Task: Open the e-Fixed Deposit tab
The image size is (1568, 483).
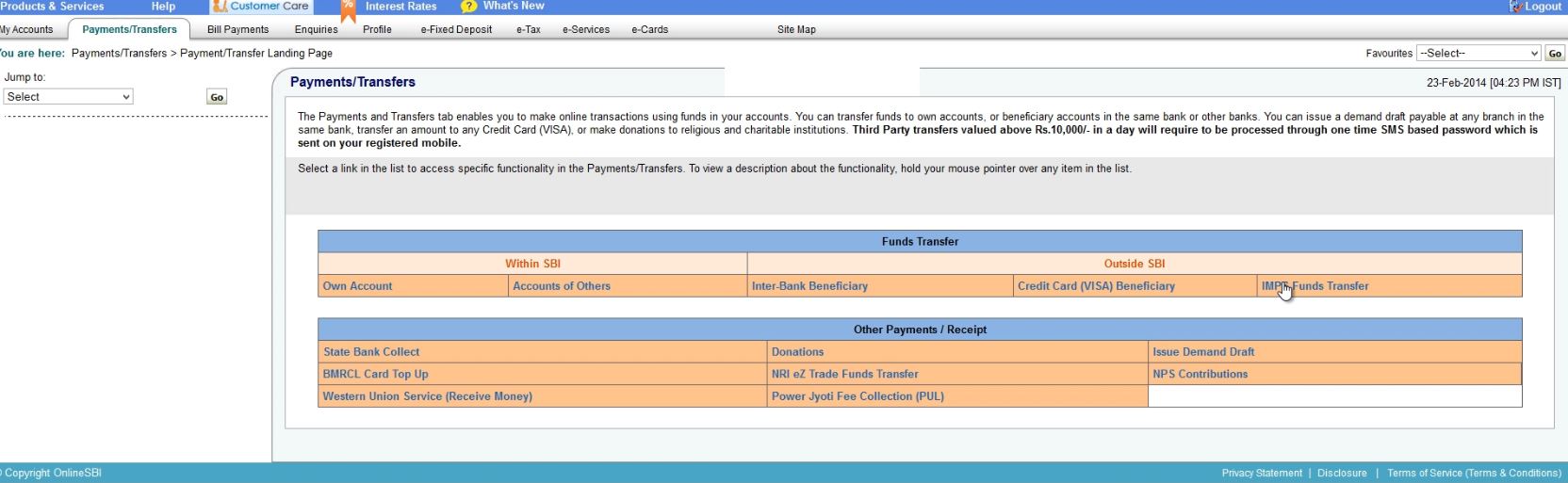Action: 456,30
